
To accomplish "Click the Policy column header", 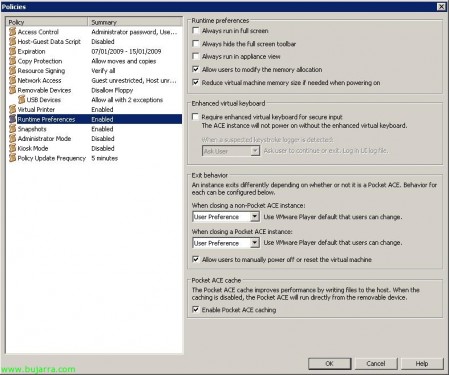I will point(47,22).
